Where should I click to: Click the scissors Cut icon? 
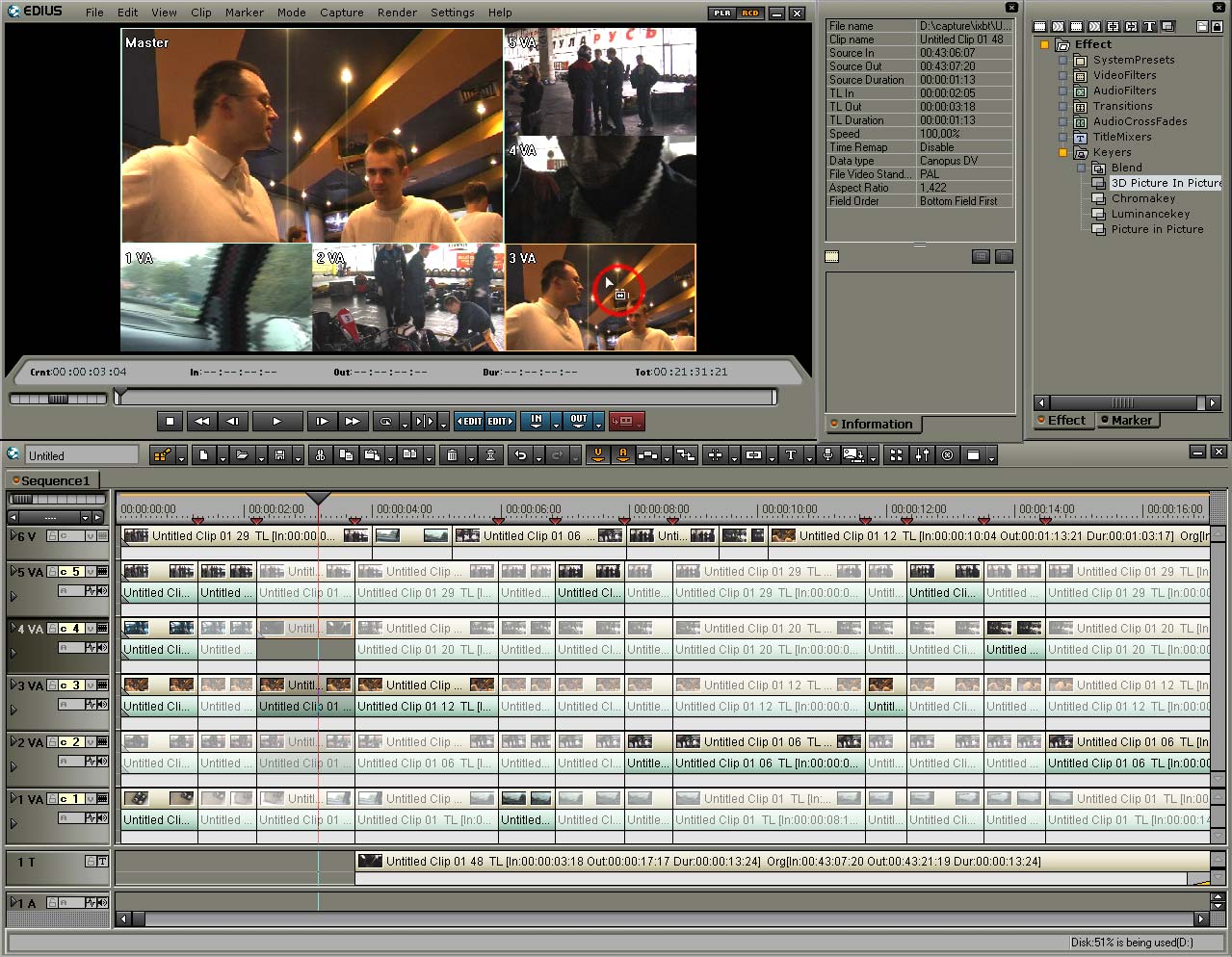point(320,455)
